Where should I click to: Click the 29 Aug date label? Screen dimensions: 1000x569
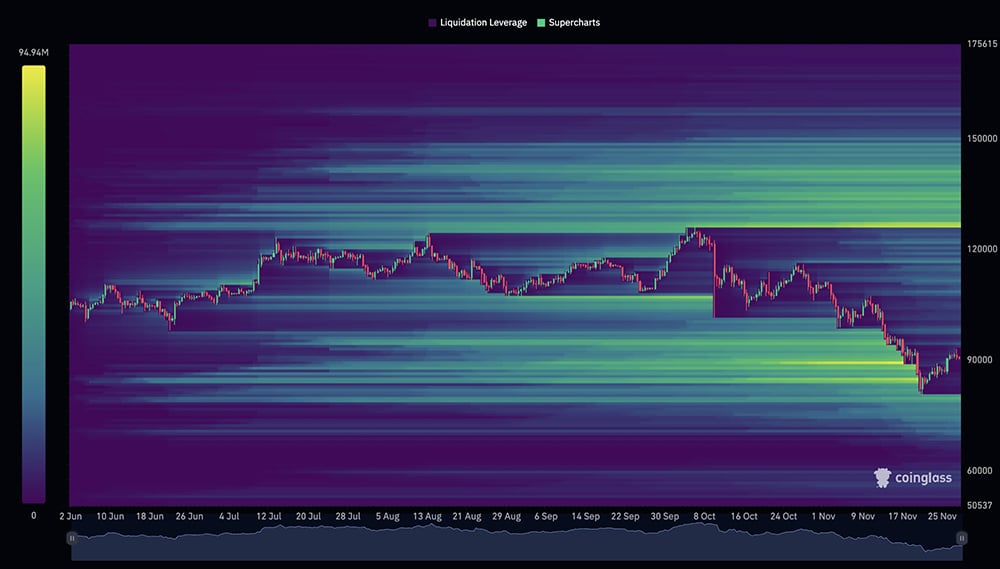pyautogui.click(x=506, y=517)
